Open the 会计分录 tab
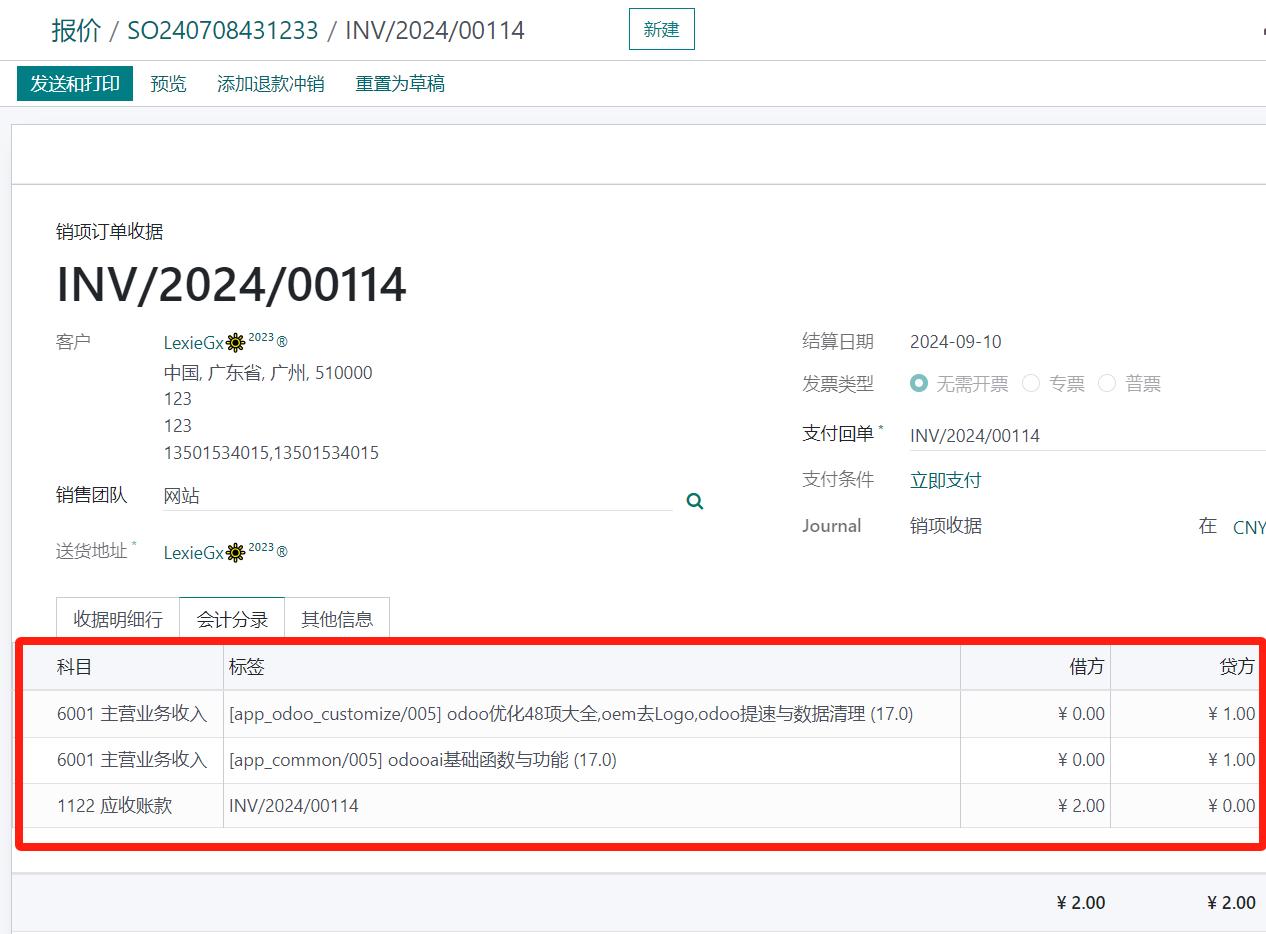Viewport: 1266px width, 934px height. click(232, 619)
